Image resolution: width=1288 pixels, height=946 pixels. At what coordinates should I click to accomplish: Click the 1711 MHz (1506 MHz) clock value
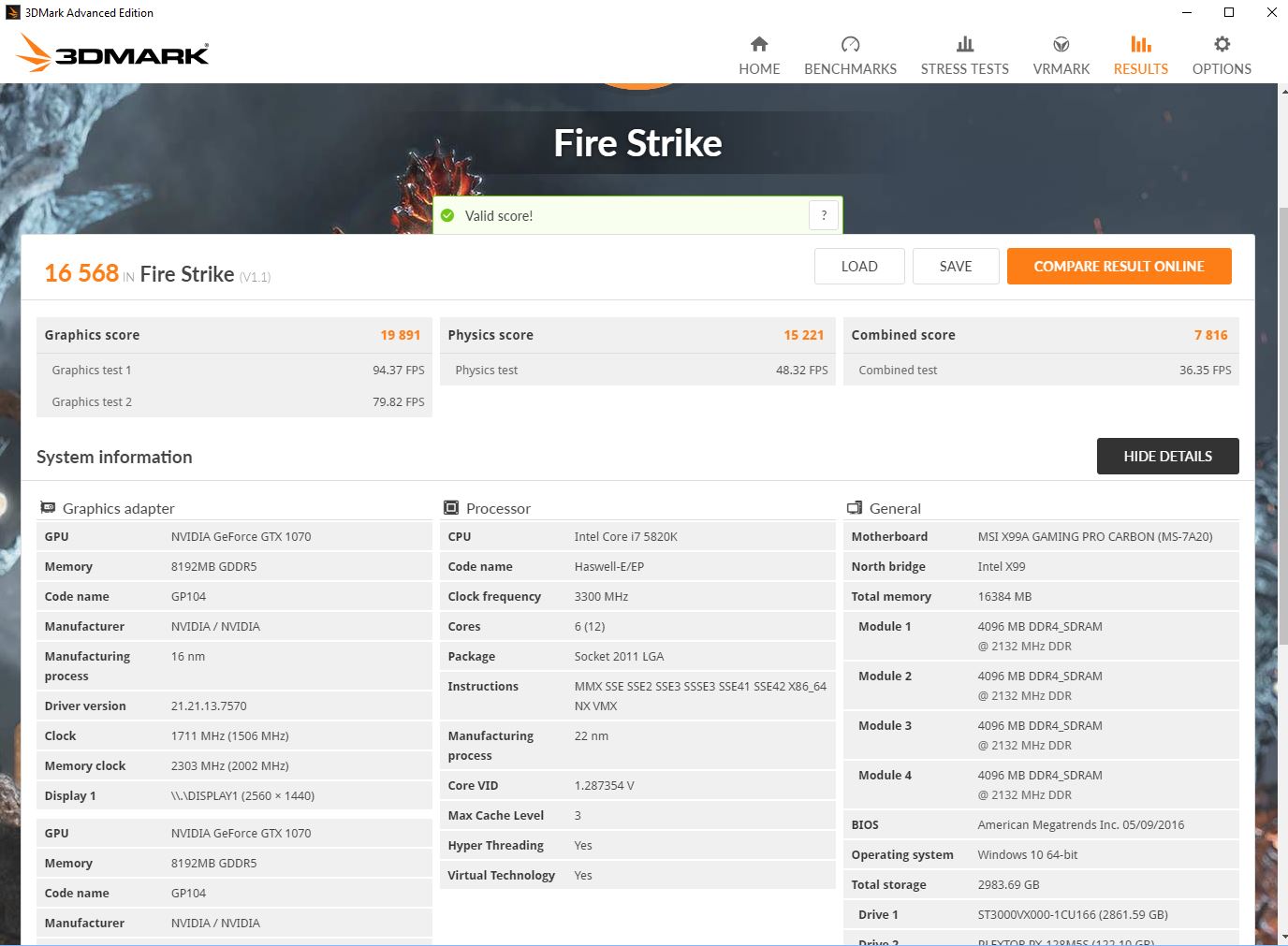[x=230, y=735]
